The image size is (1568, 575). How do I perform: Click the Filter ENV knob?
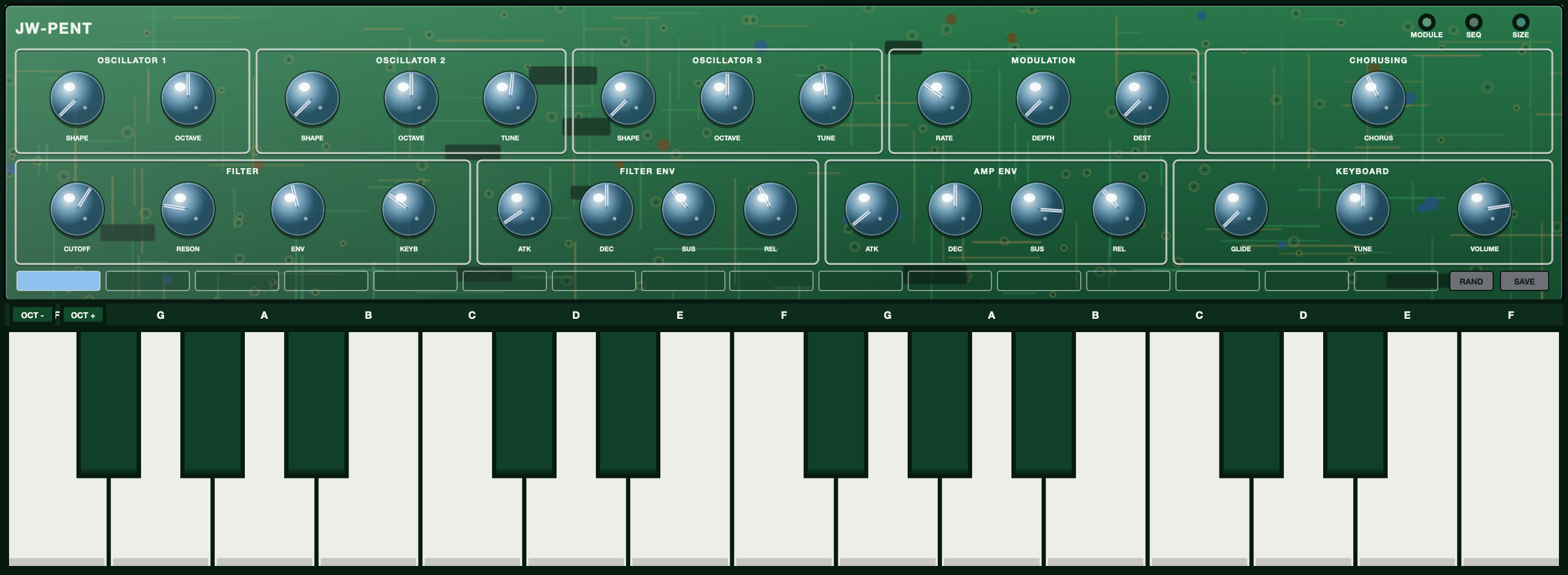[x=298, y=209]
